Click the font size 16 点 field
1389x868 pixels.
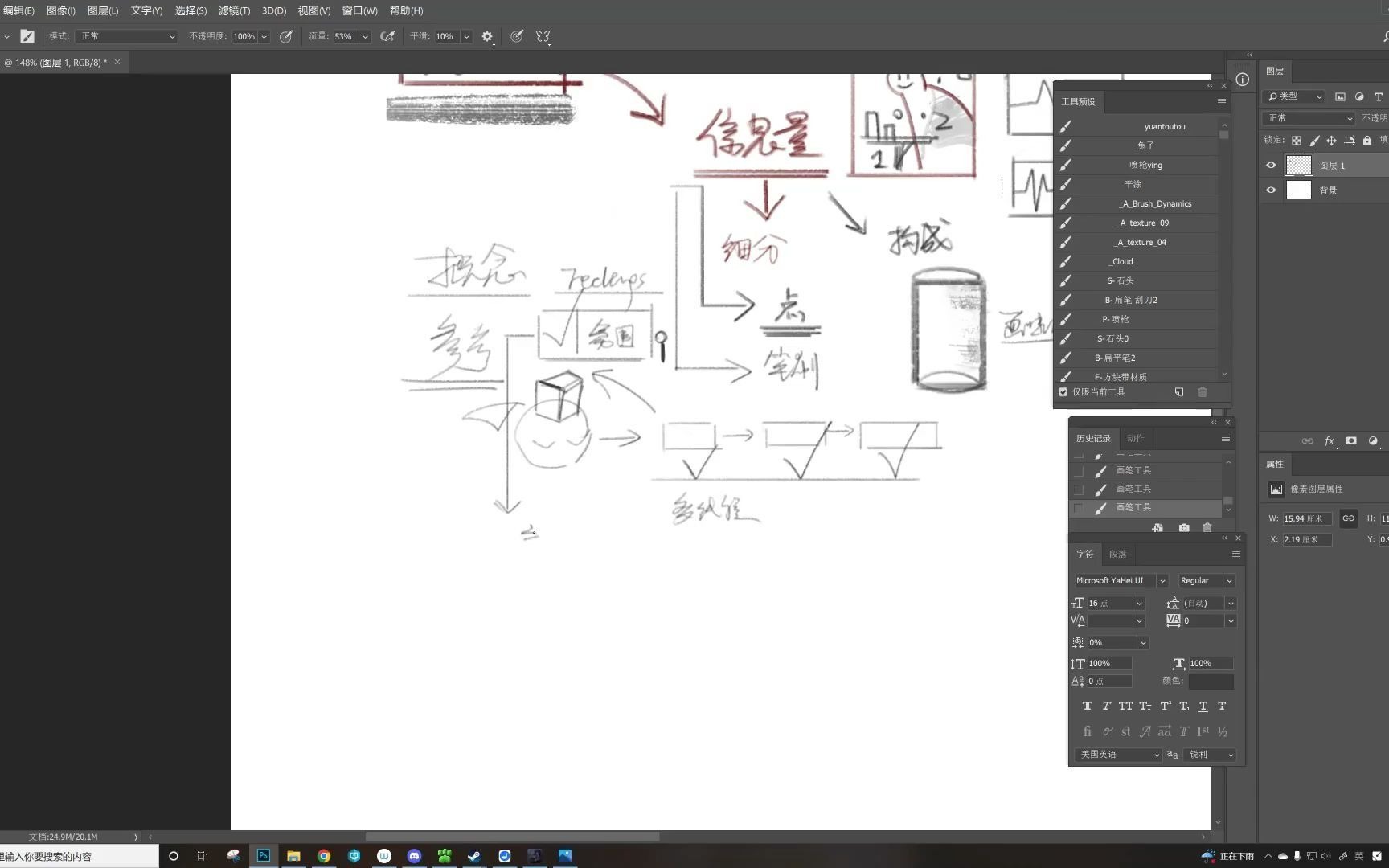1108,603
